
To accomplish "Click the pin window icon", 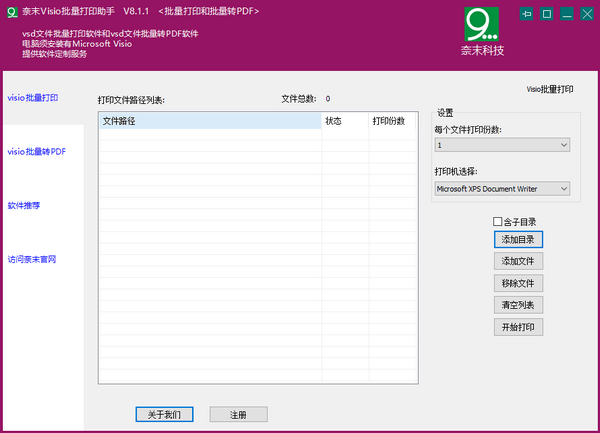I will click(x=527, y=14).
